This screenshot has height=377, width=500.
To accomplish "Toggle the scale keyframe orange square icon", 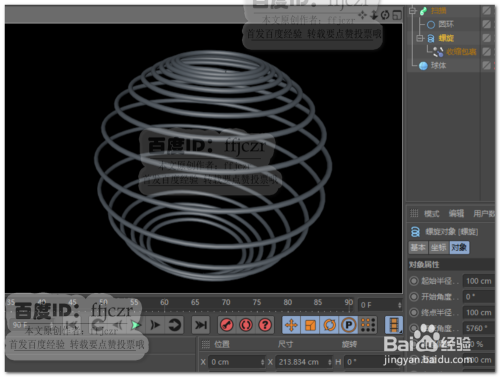I will click(310, 325).
